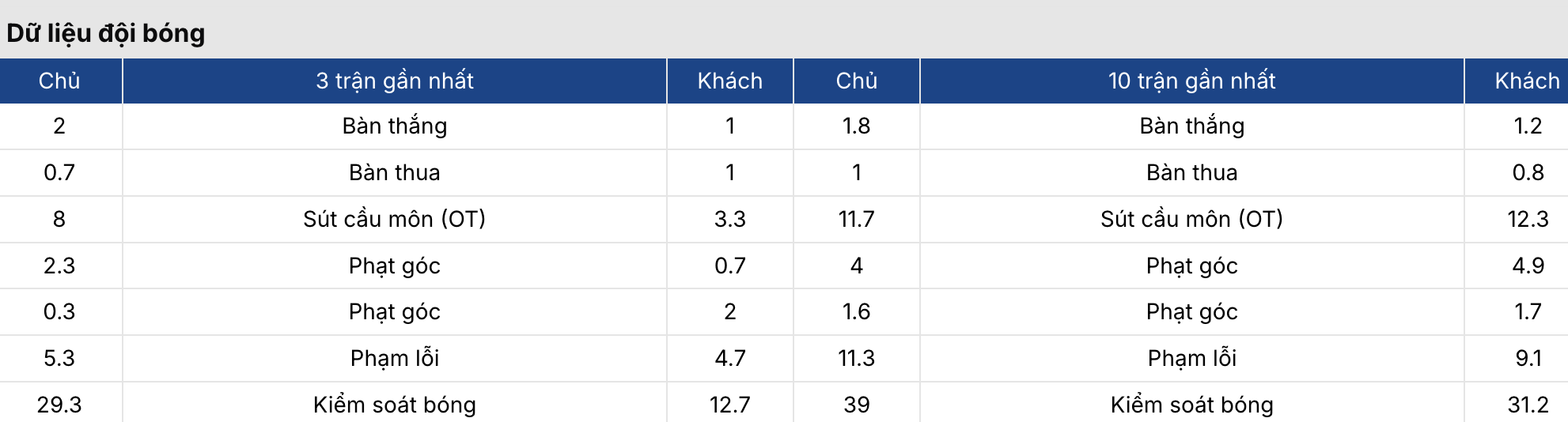Click 'Sút cầu môn (OT)' in 3 trận table
The image size is (1568, 422).
395,219
